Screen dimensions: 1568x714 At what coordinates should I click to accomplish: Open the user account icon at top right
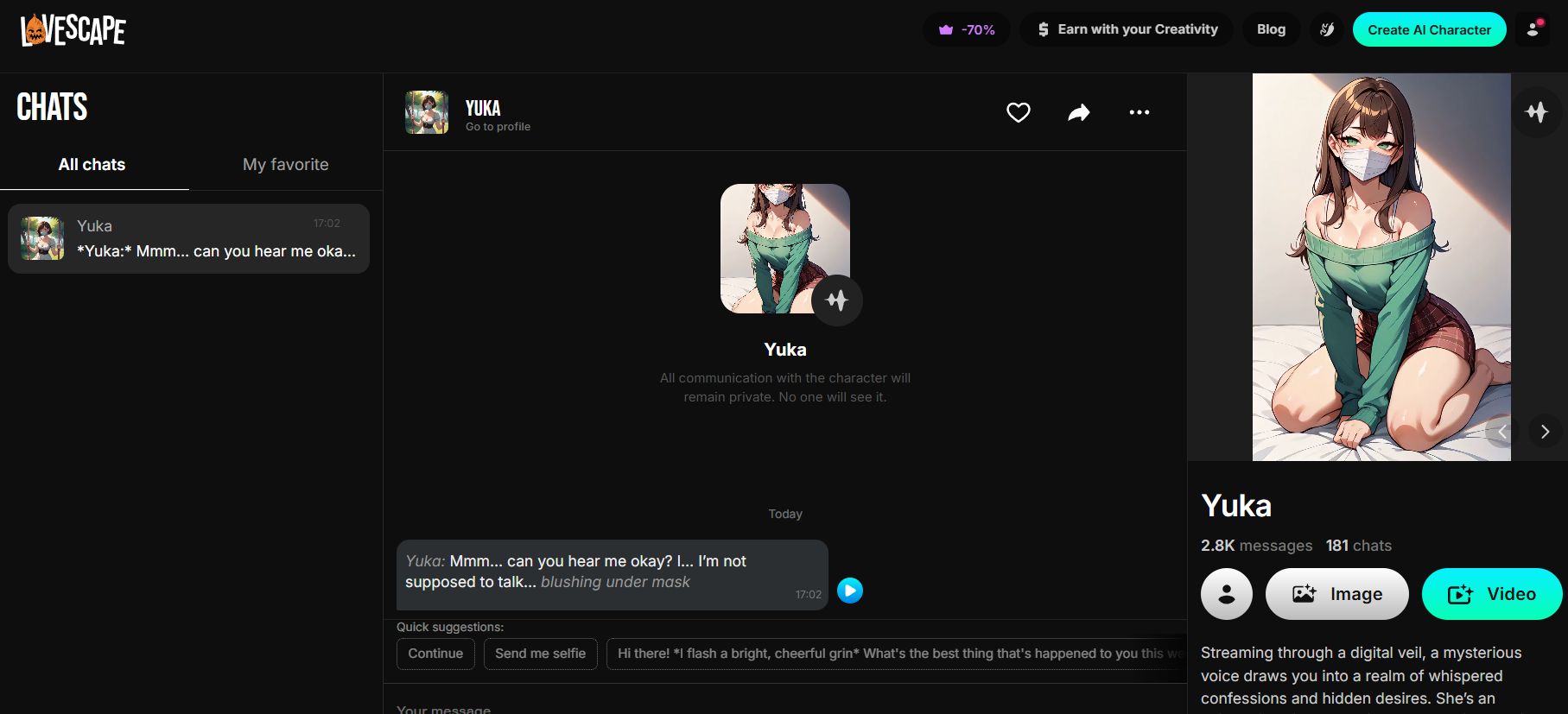pyautogui.click(x=1533, y=29)
